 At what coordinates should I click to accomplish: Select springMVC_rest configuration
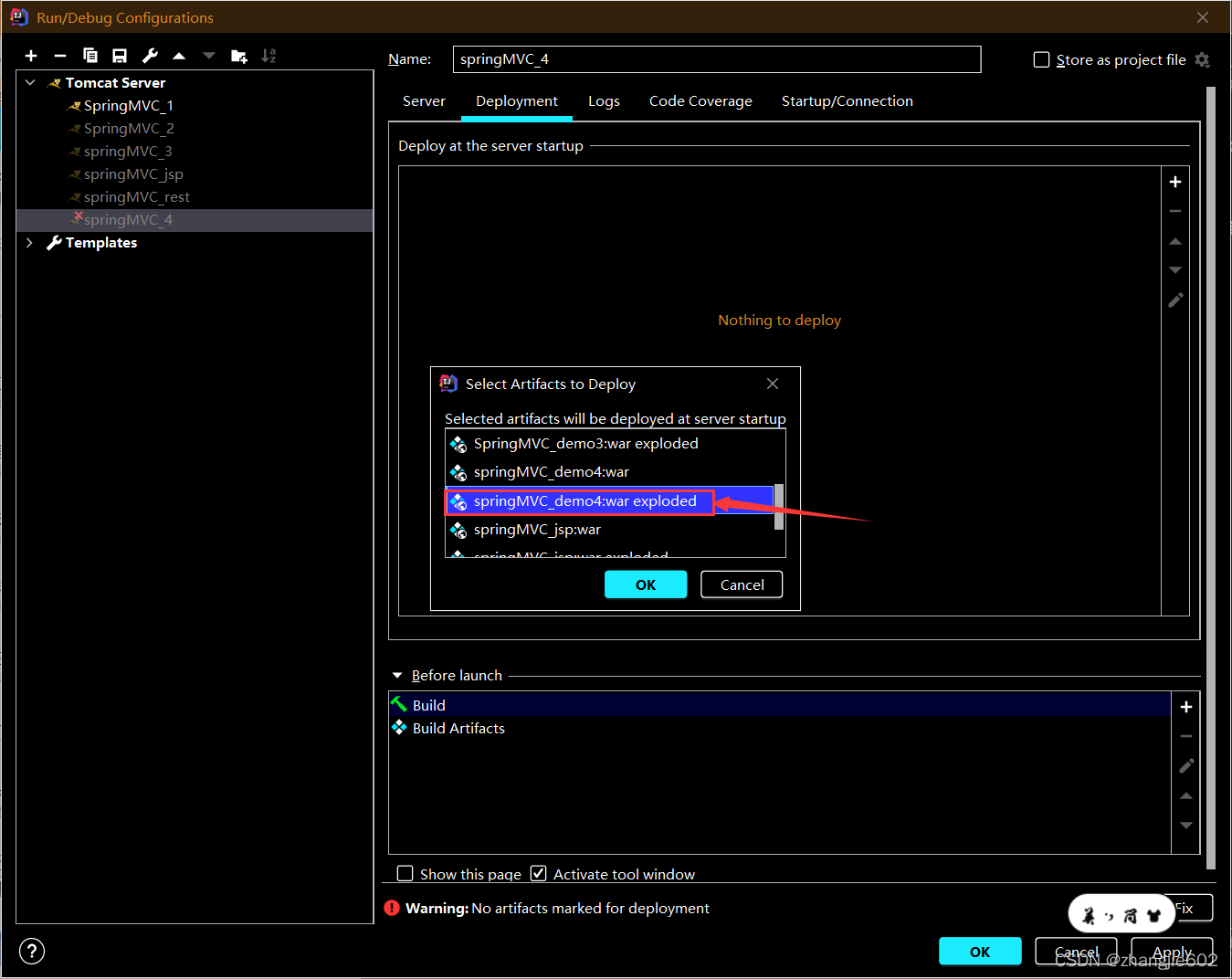pos(137,197)
